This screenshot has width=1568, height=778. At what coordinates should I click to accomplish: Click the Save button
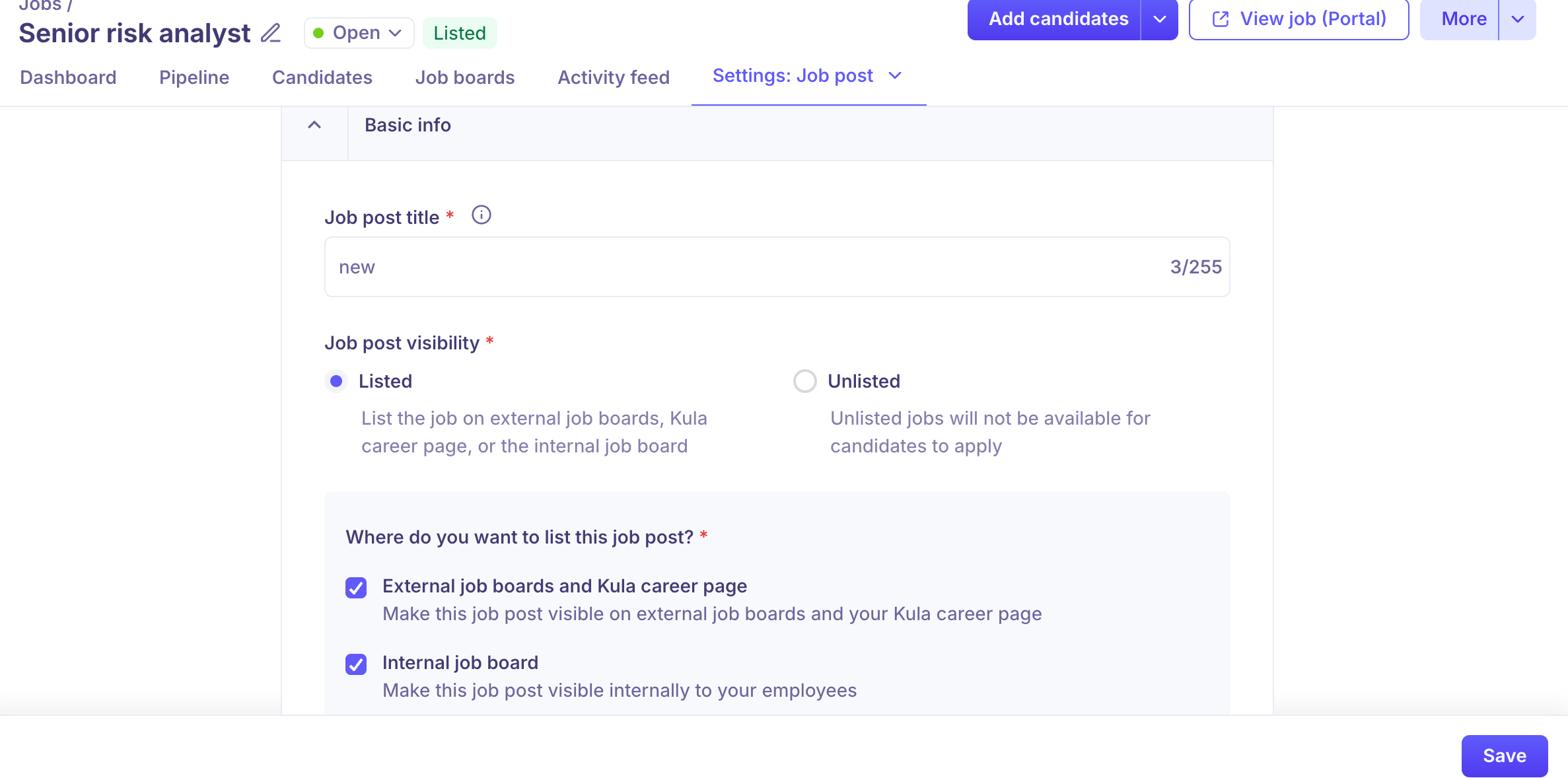[x=1504, y=756]
